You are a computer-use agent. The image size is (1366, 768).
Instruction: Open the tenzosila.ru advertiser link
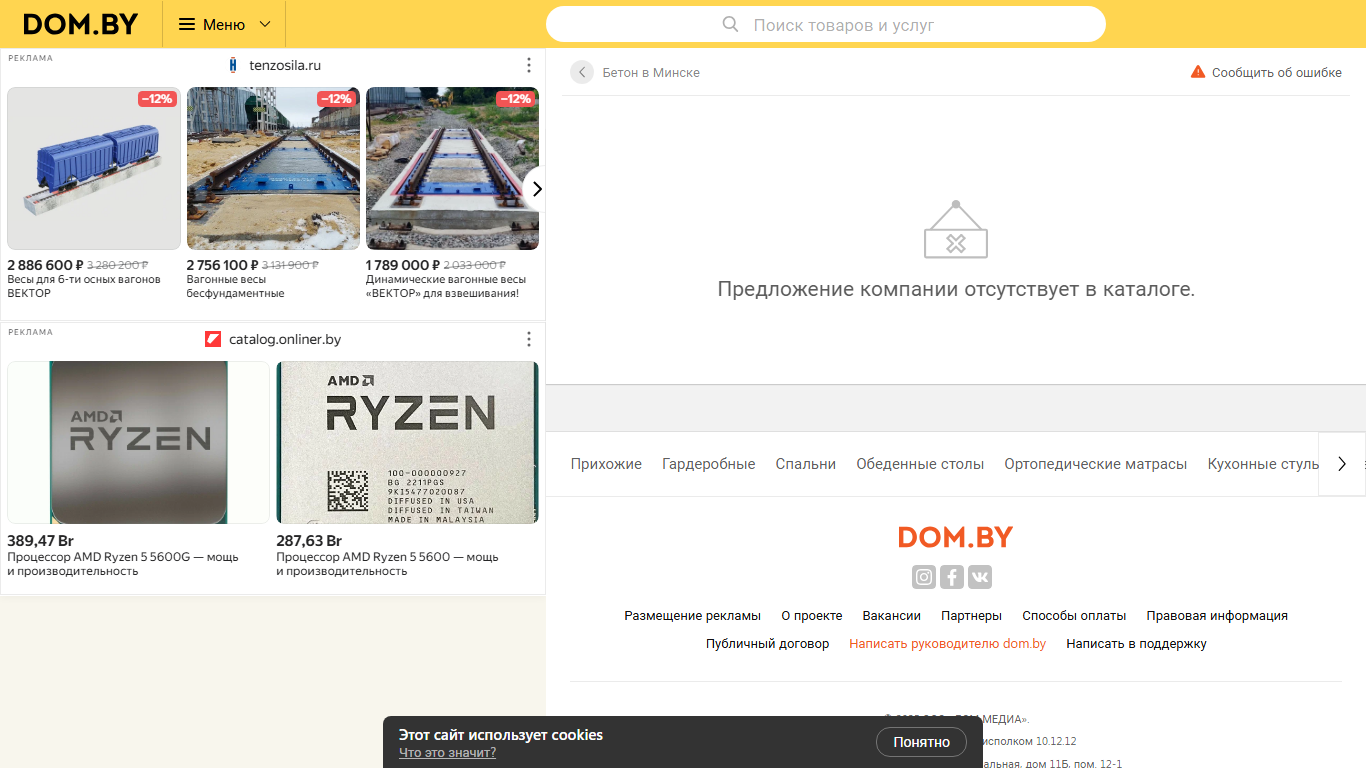point(285,66)
